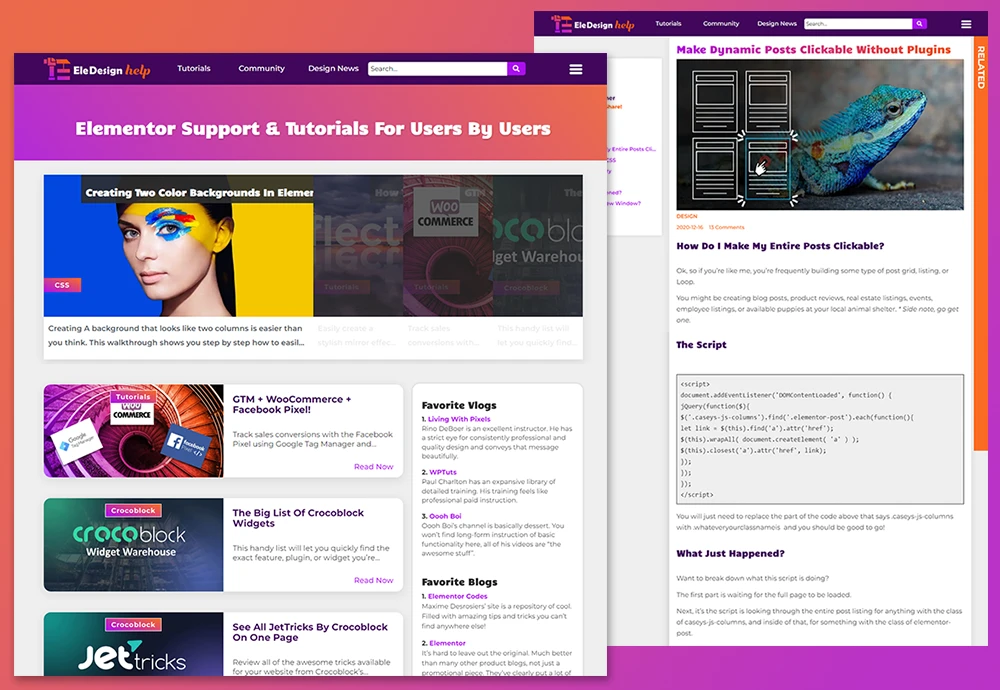Click the EleDesign help logo in front window
Screen dimensions: 1000x690
coord(97,69)
